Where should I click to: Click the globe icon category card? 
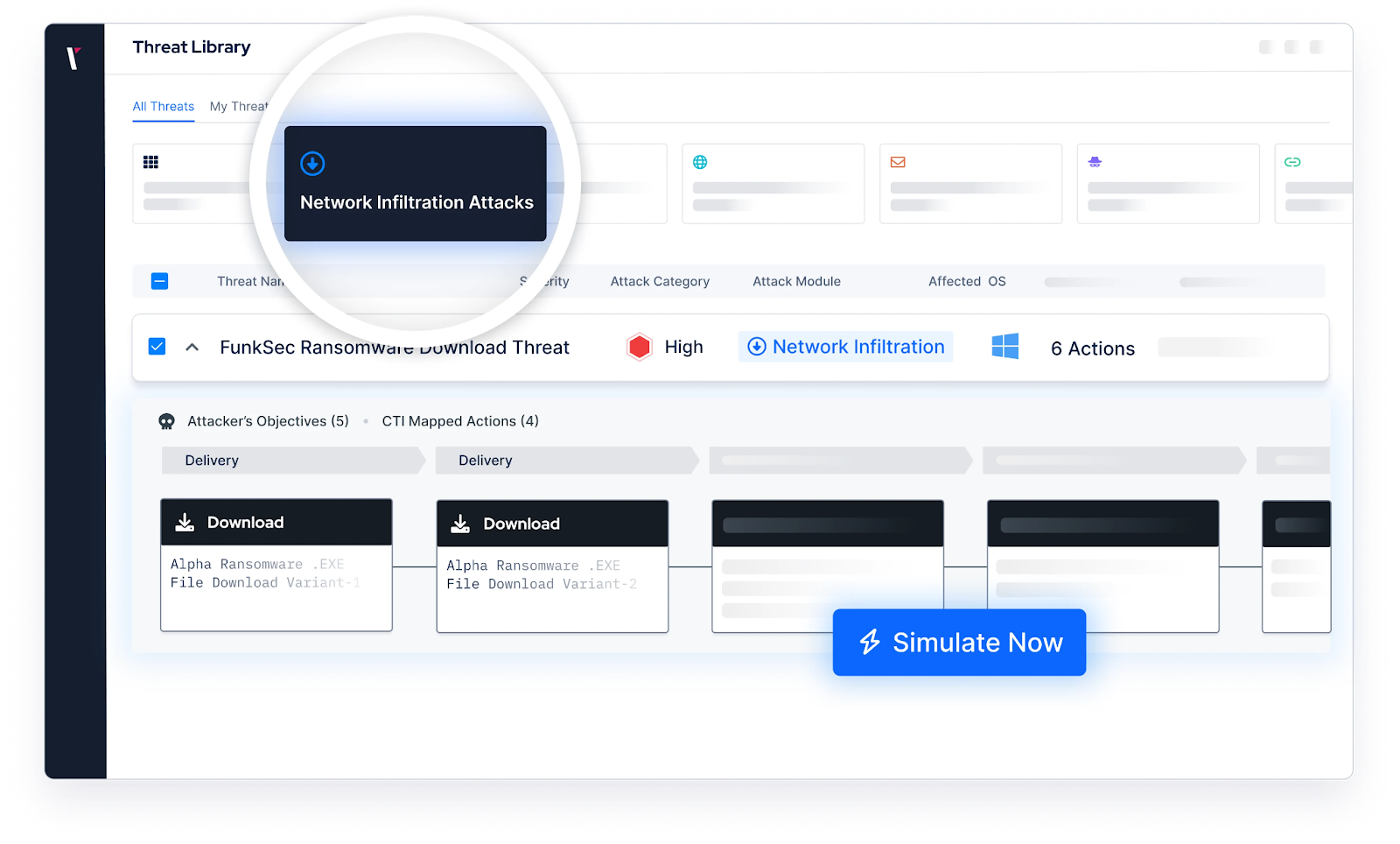pos(773,183)
